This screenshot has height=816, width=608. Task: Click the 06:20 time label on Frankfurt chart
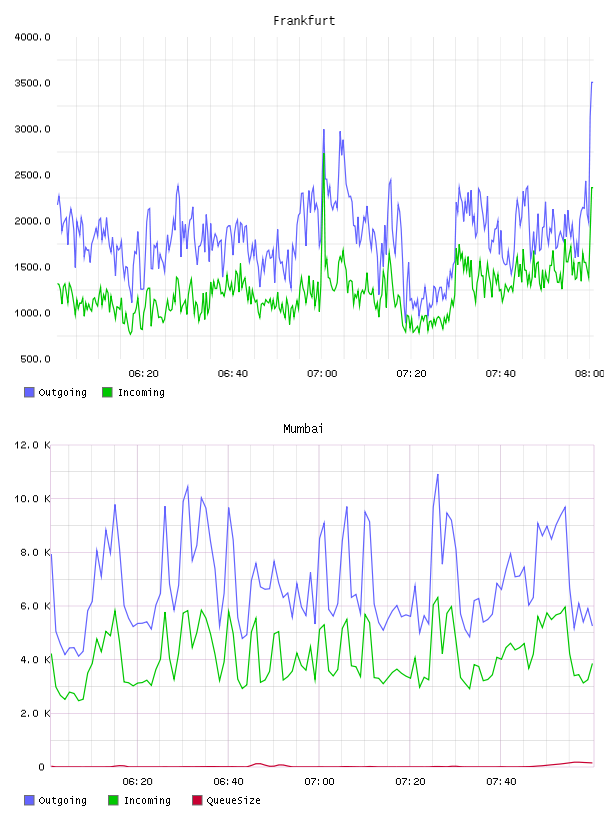tap(143, 374)
